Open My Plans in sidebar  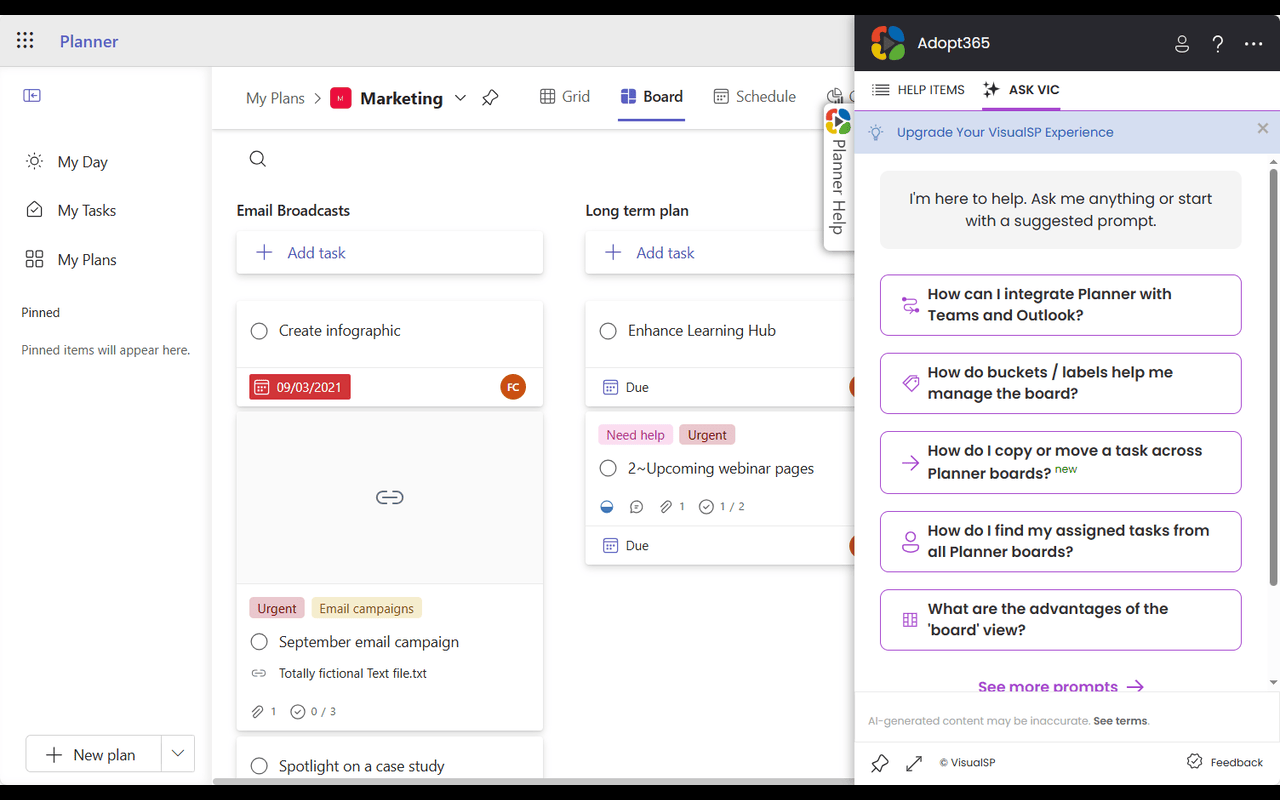[73, 260]
